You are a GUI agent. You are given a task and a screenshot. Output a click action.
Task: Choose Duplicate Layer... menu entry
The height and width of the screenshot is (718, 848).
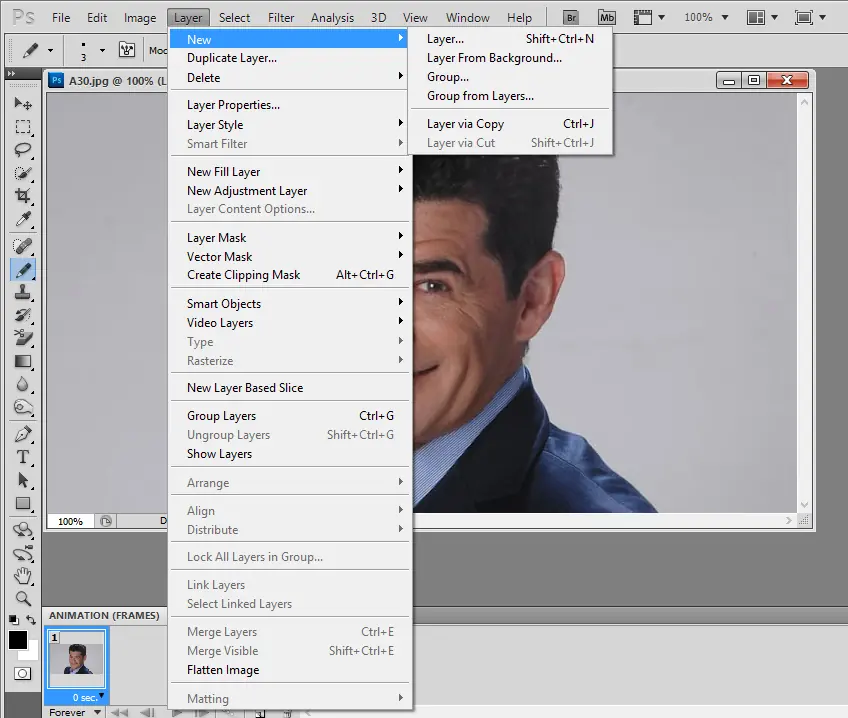click(232, 58)
